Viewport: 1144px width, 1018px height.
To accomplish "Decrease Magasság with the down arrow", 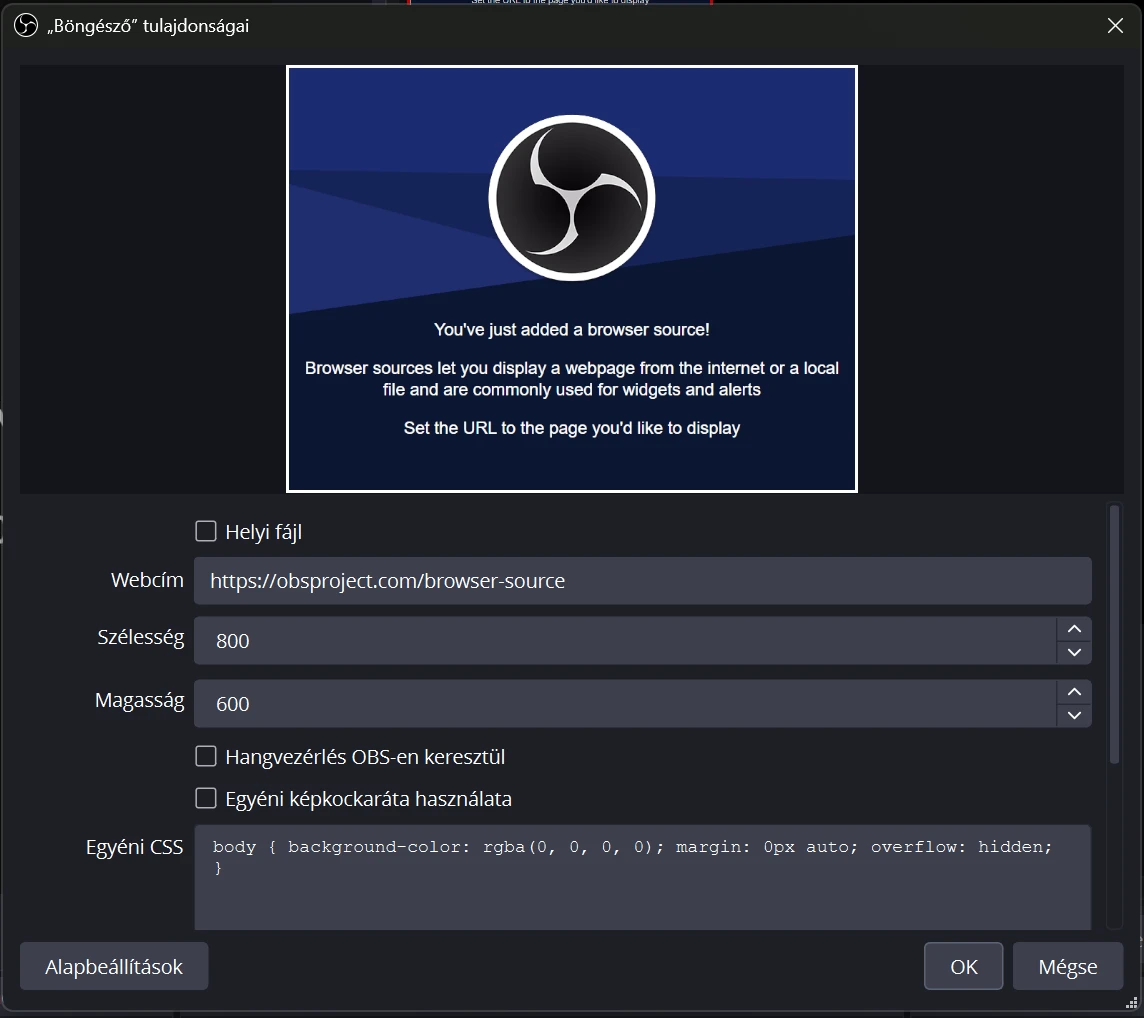I will tap(1074, 715).
